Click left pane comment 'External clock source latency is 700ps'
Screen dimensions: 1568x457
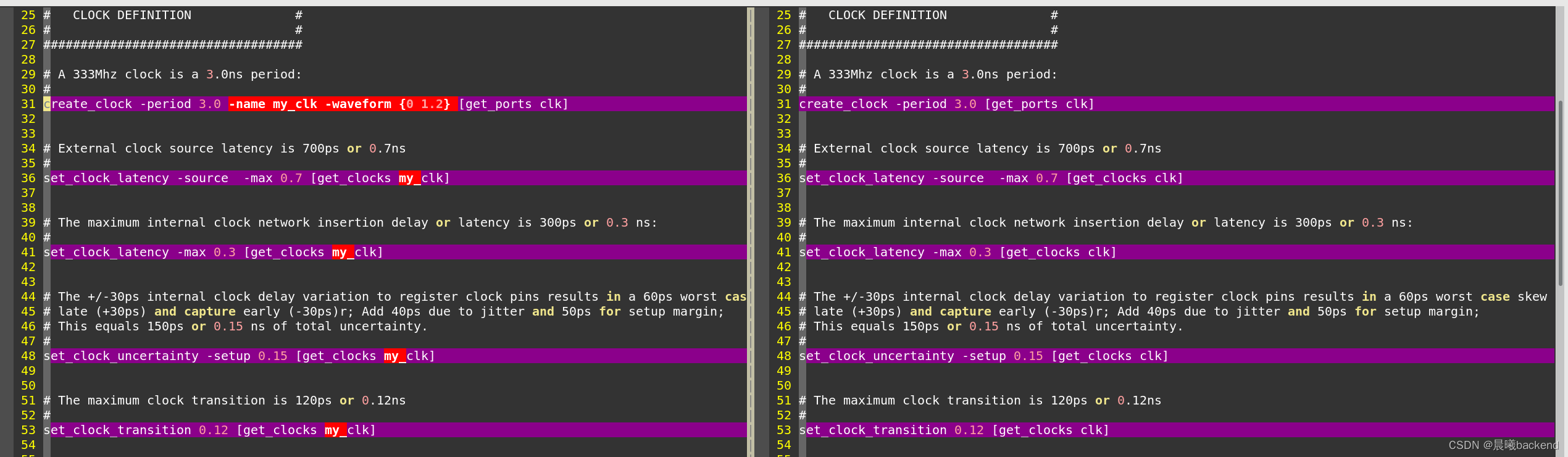pos(199,148)
